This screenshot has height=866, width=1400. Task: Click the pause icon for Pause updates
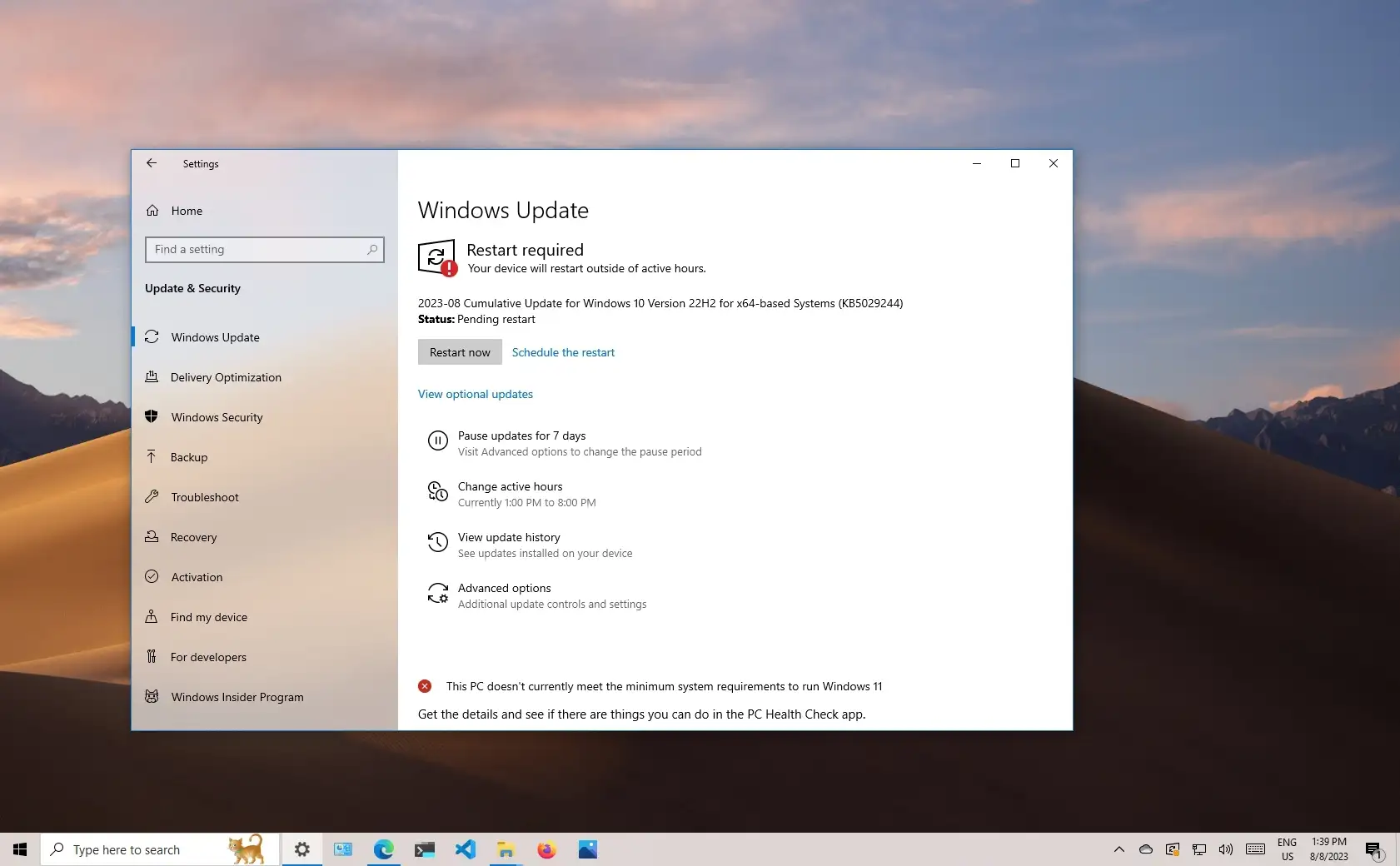click(x=438, y=440)
